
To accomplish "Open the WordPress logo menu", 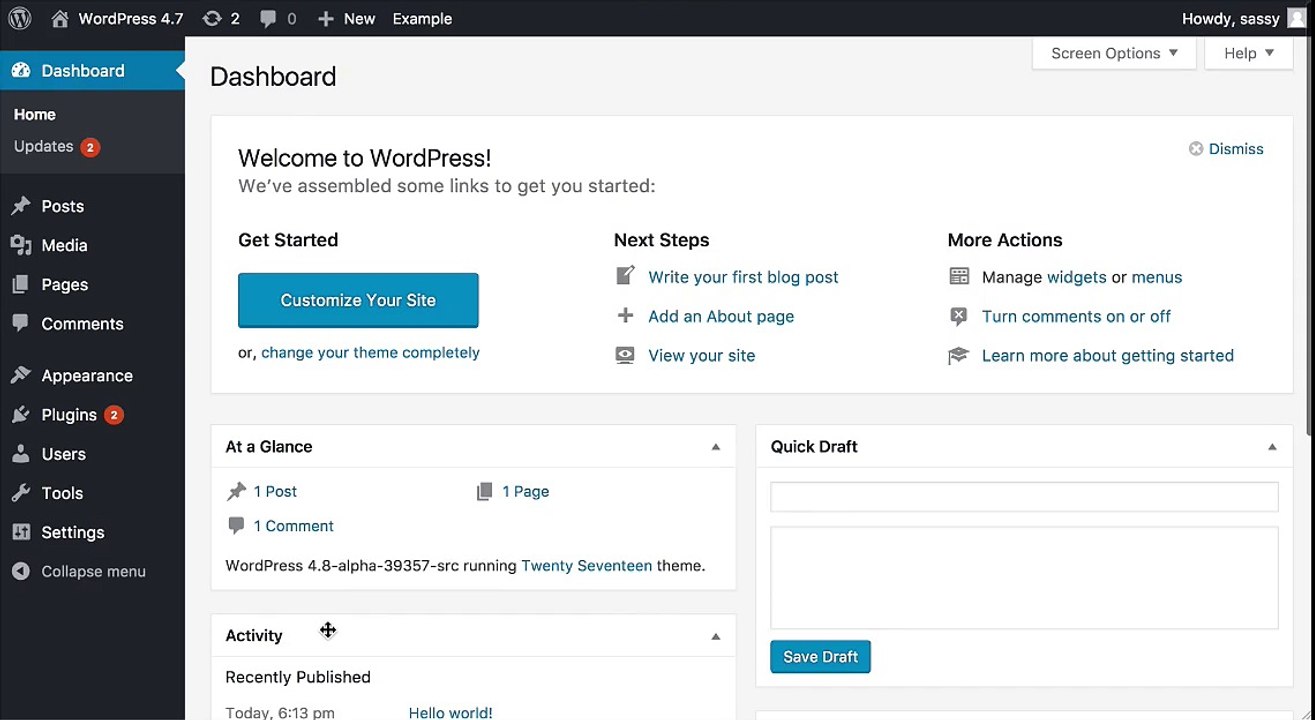I will [x=20, y=18].
